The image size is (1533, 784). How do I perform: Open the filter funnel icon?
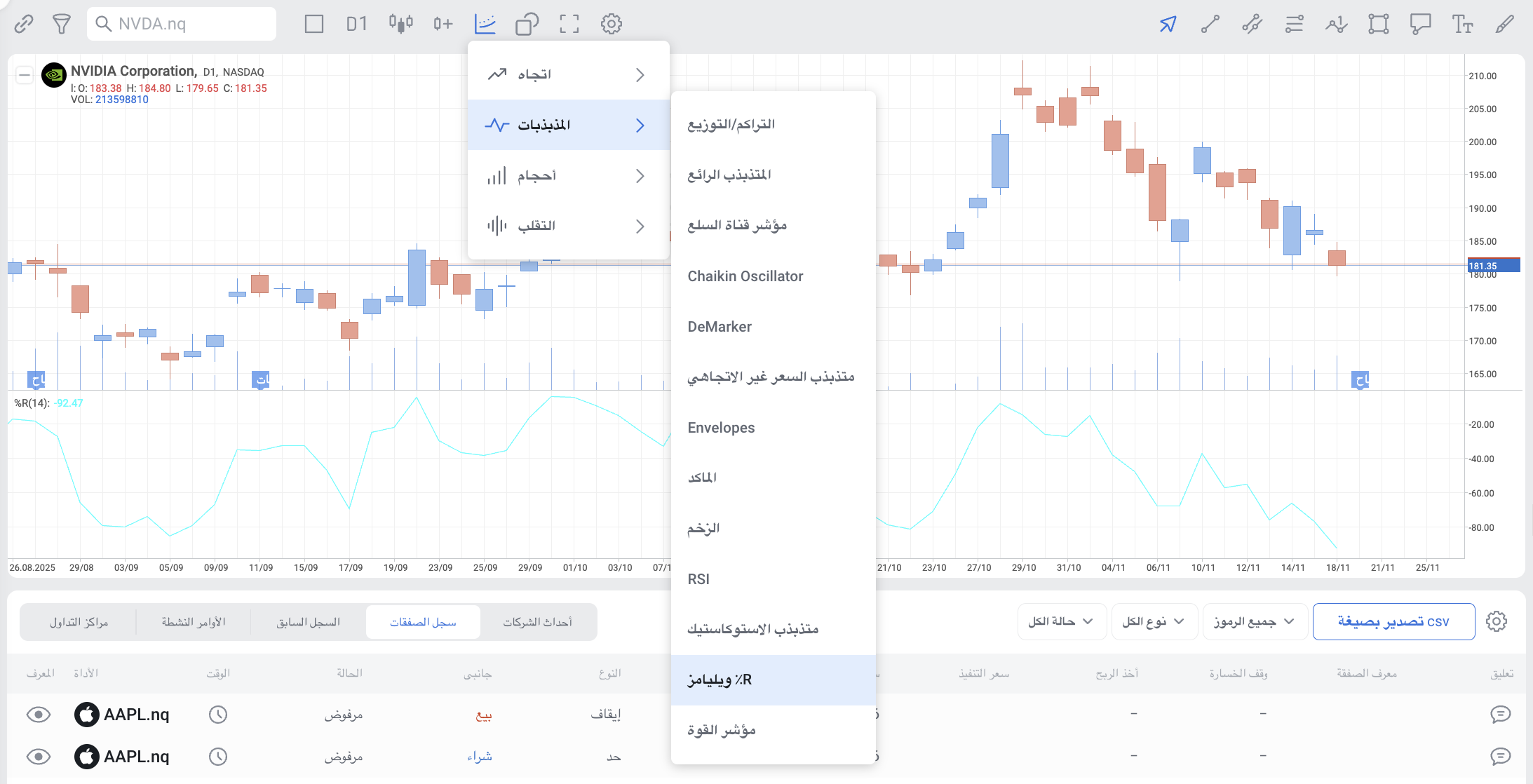(x=62, y=24)
